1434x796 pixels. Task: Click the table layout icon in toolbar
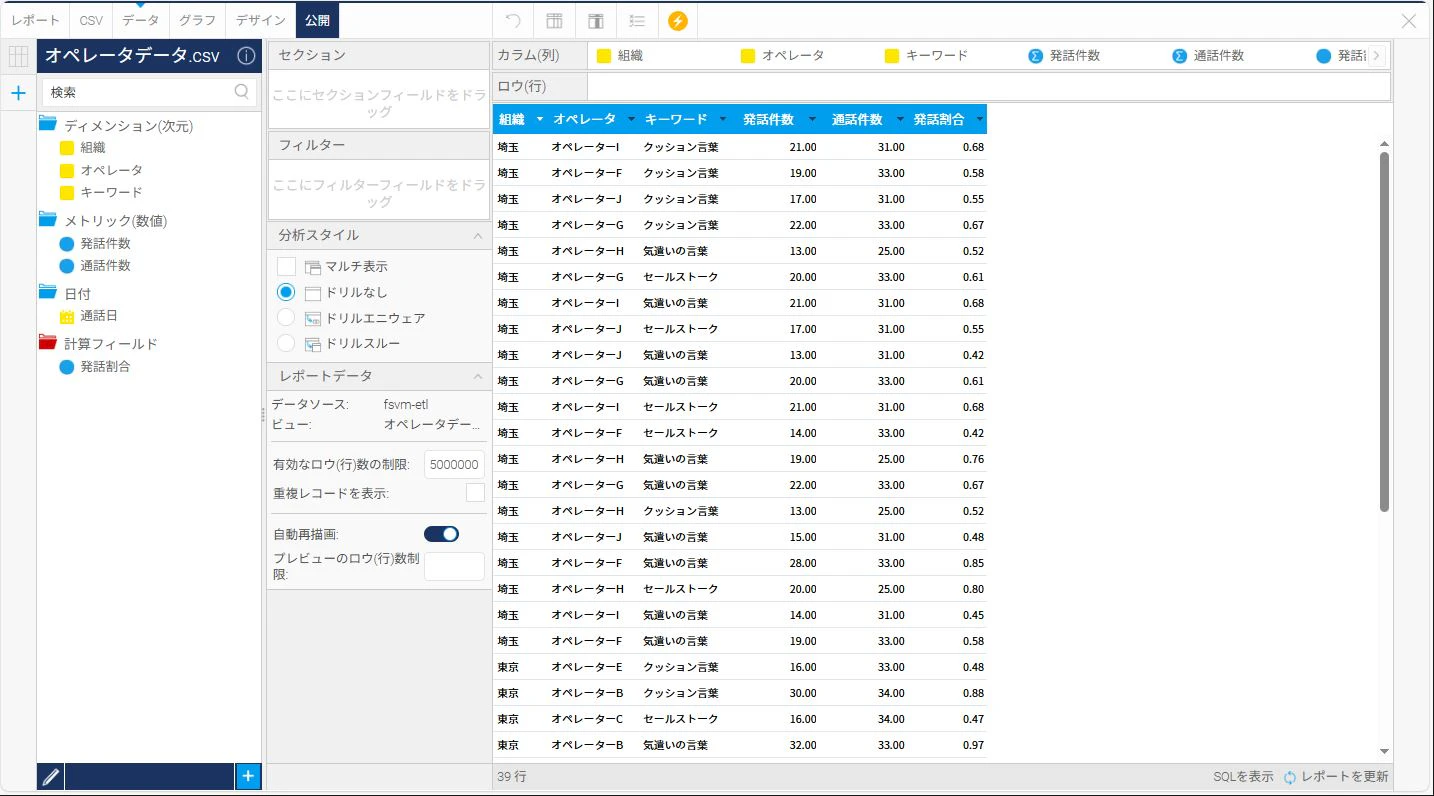[x=554, y=20]
